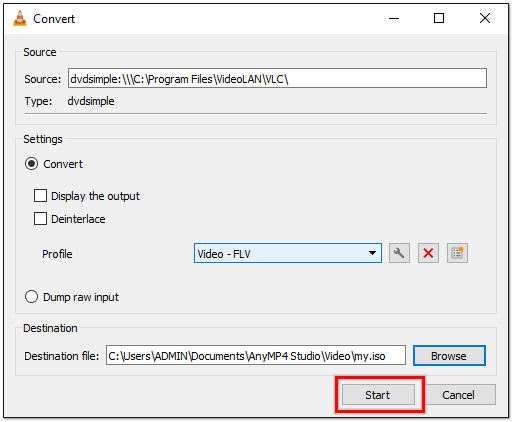
Task: Toggle the Deinterlace checkbox
Action: 40,219
